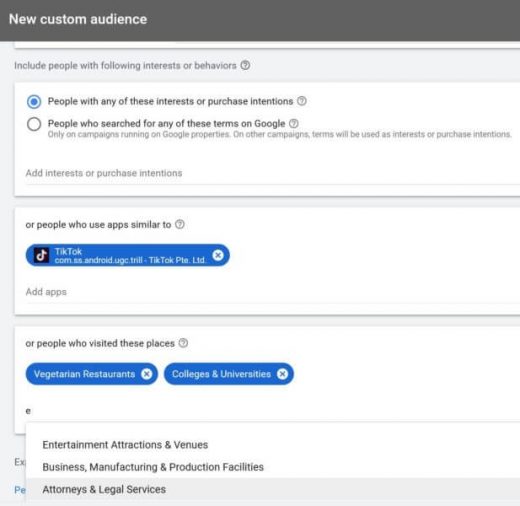The height and width of the screenshot is (506, 520).
Task: Open help for interests or behaviors heading
Action: pos(245,65)
